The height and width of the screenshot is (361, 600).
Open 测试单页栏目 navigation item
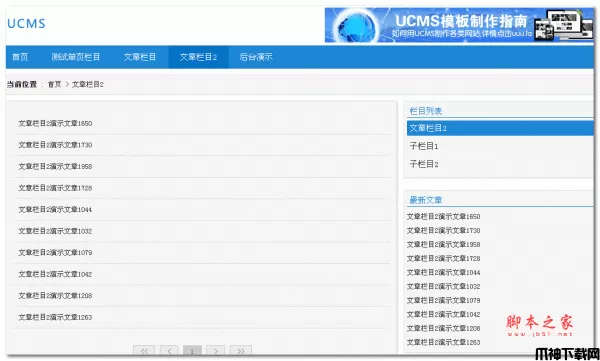click(76, 57)
